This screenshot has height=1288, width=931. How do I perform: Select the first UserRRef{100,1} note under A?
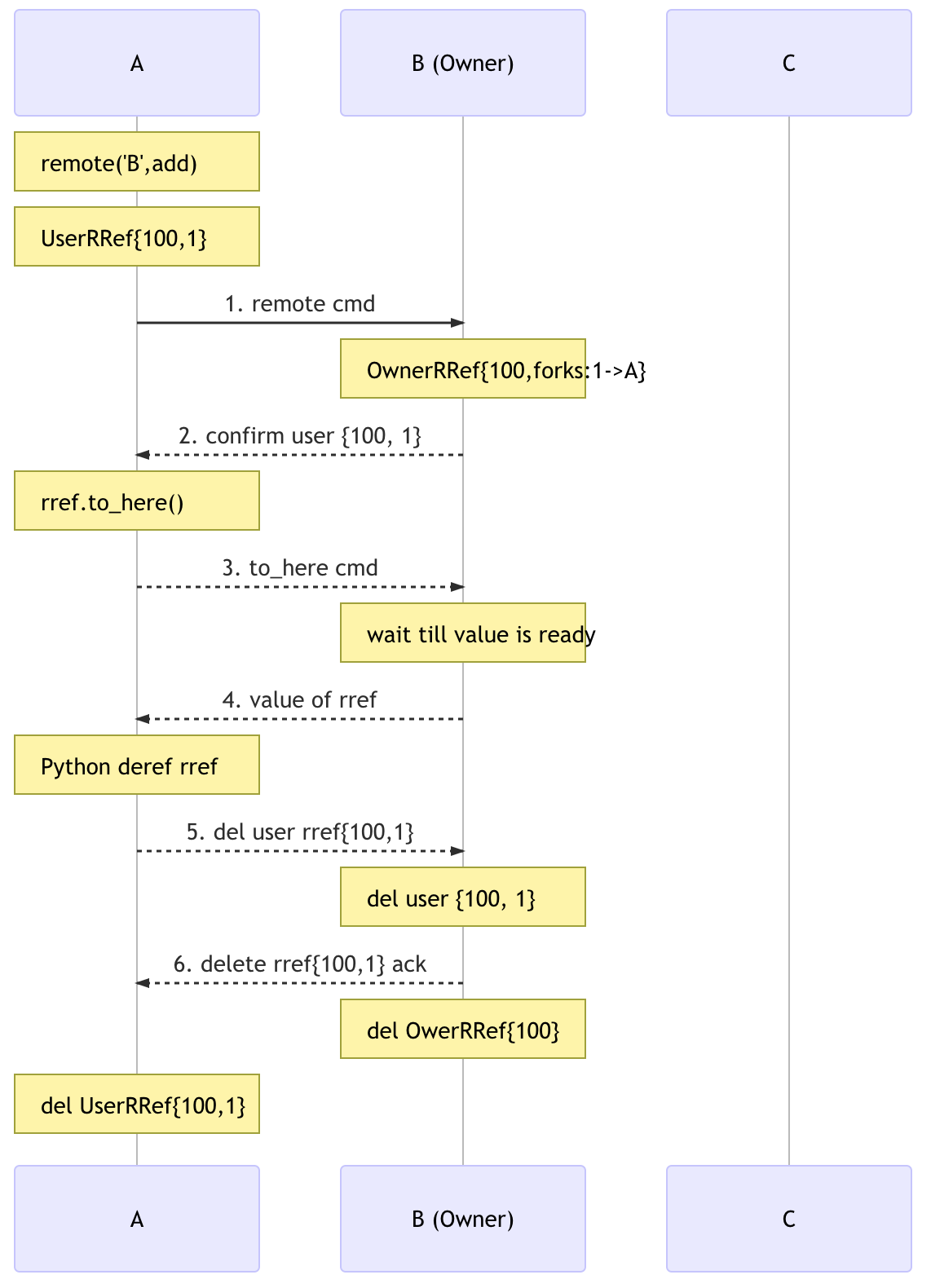(x=137, y=237)
